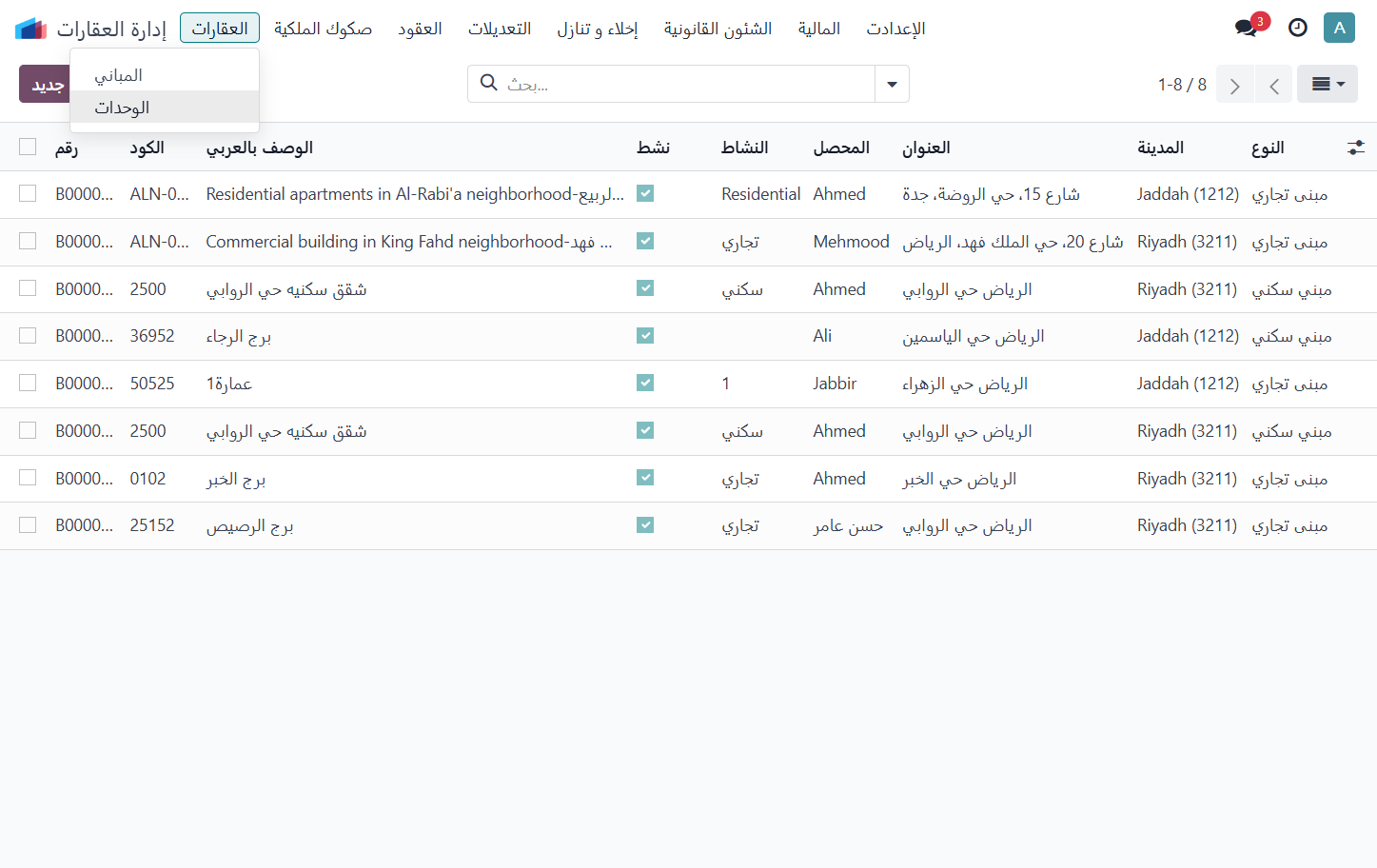Open the عمارة1 record row
The height and width of the screenshot is (868, 1377).
[x=688, y=384]
